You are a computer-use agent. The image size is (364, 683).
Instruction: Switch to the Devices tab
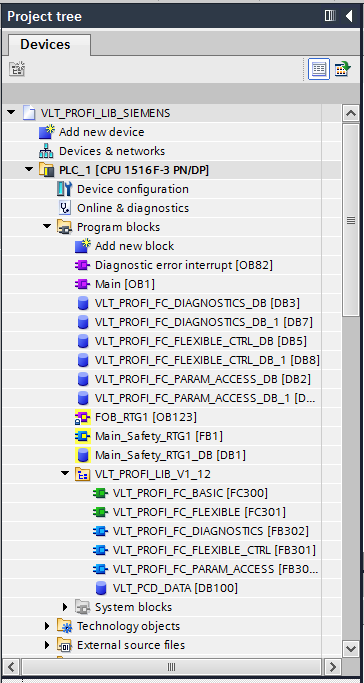pyautogui.click(x=45, y=44)
